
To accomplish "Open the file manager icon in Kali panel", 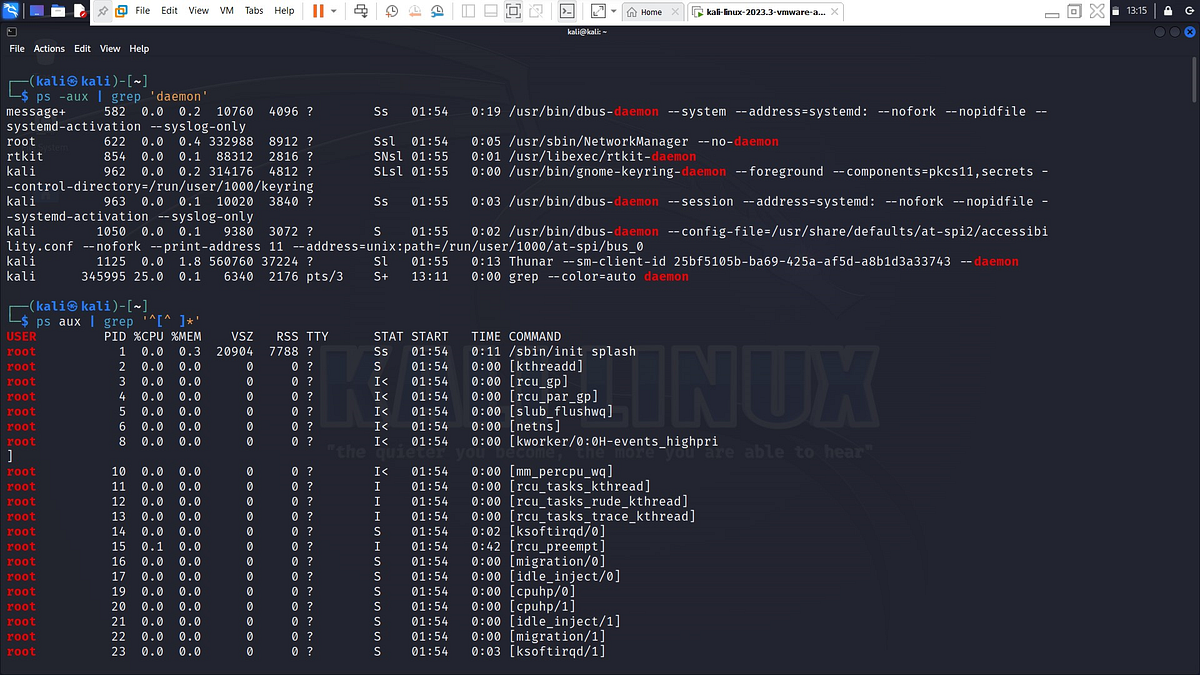I will 57,11.
